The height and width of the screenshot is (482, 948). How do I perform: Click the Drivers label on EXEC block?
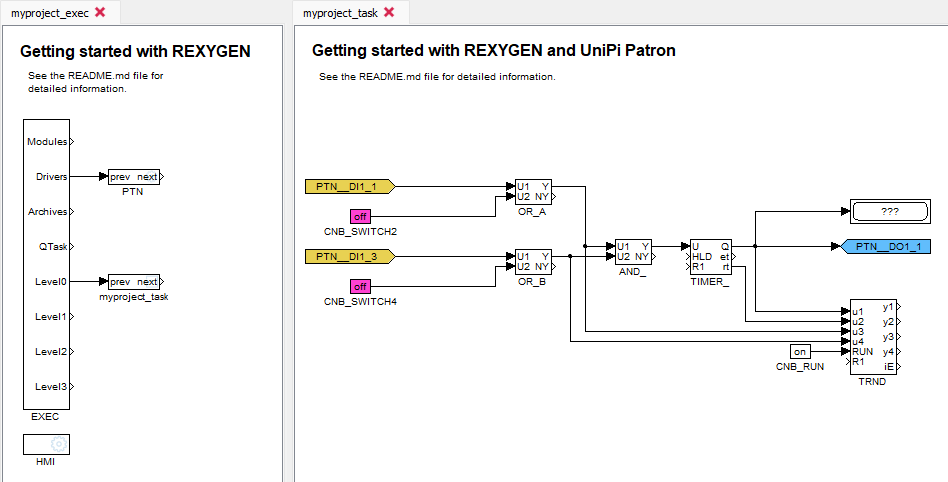point(51,177)
